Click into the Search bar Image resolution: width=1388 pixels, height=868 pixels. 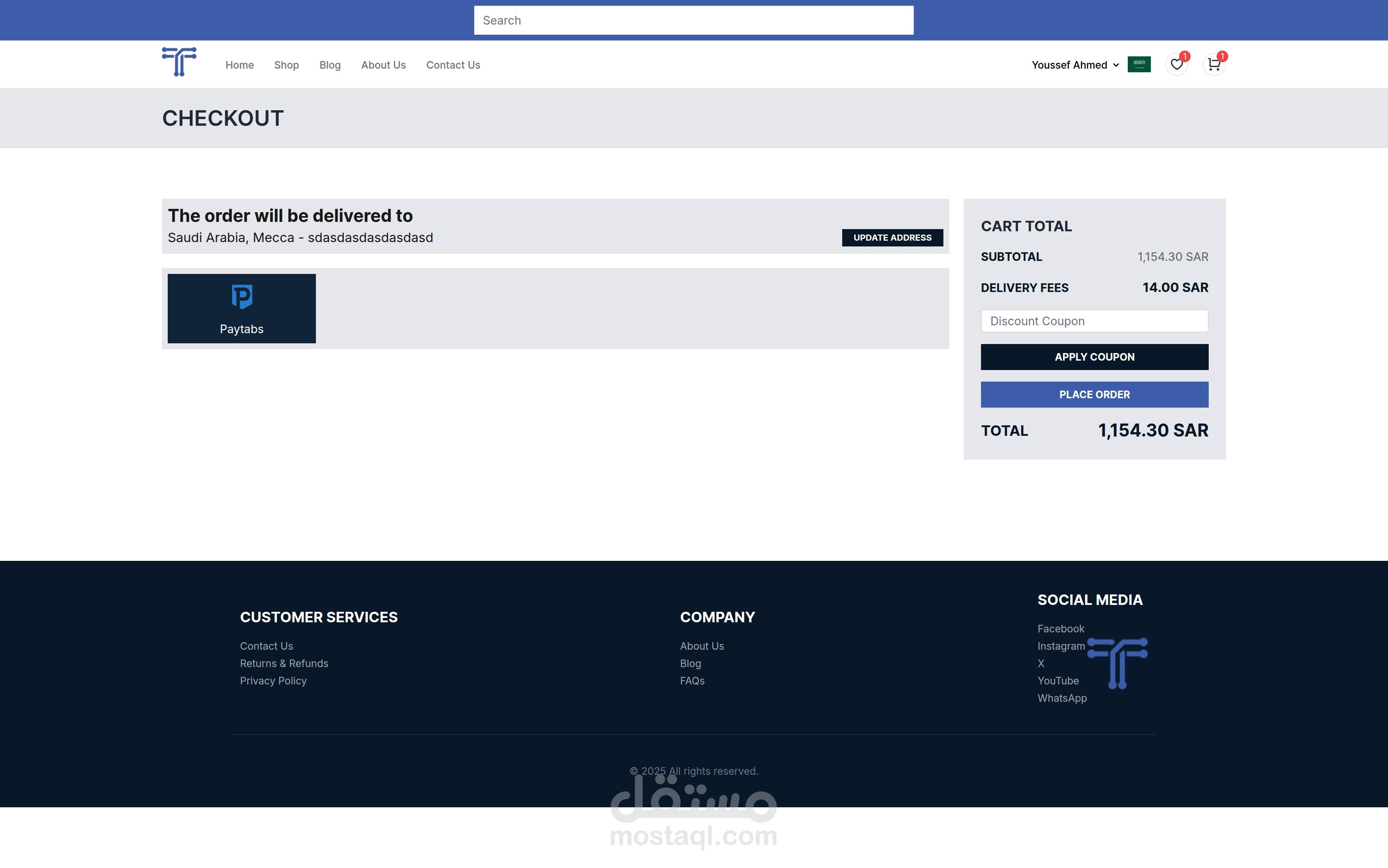[693, 21]
